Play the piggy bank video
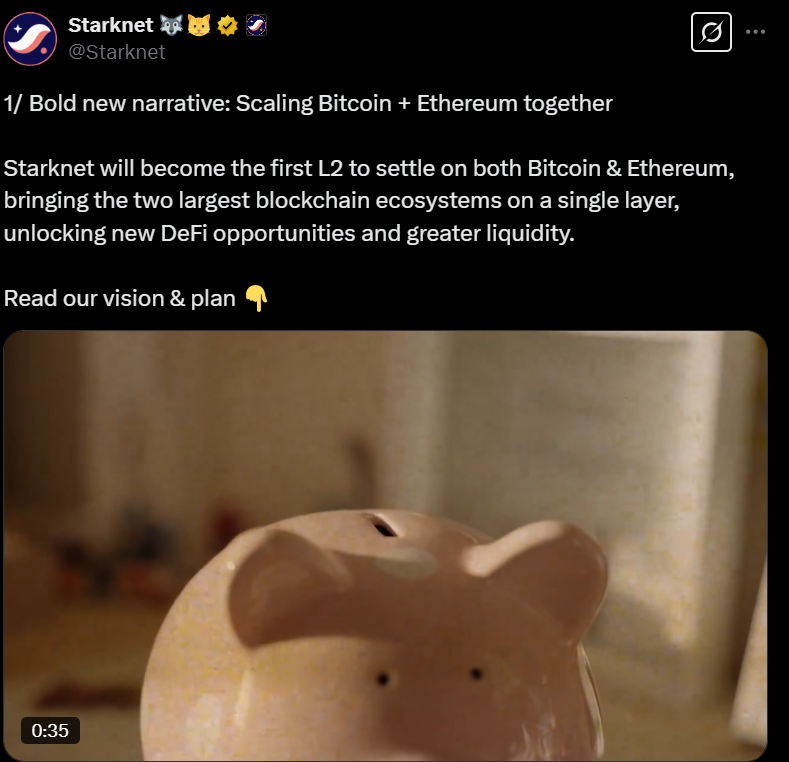Screen dimensions: 789x762 click(385, 546)
